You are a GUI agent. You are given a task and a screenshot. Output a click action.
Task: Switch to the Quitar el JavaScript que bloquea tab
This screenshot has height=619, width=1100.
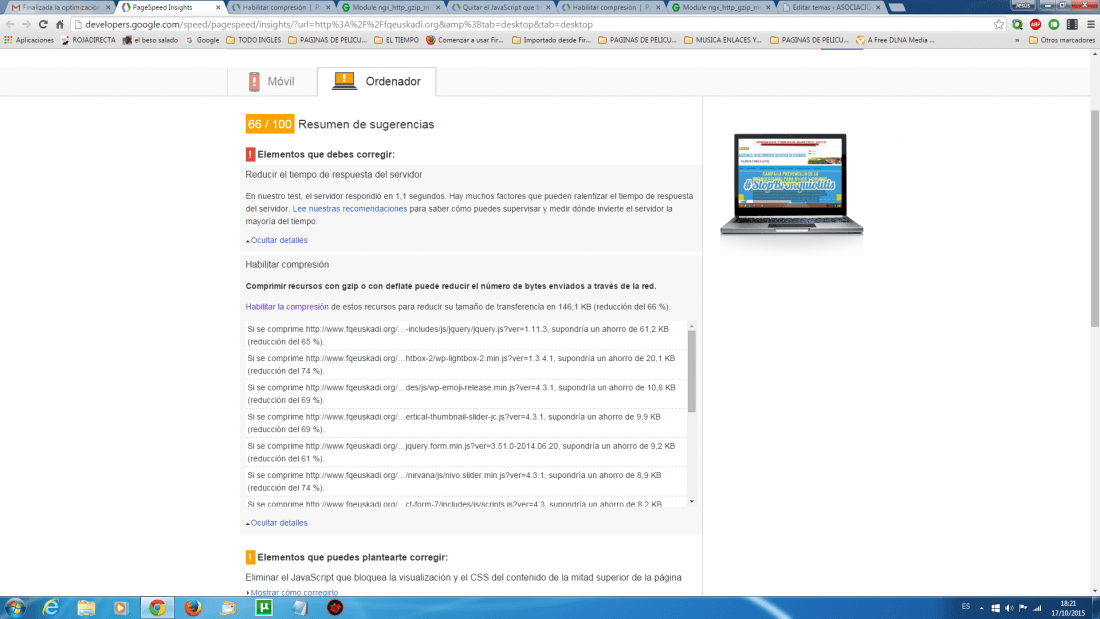click(x=500, y=7)
